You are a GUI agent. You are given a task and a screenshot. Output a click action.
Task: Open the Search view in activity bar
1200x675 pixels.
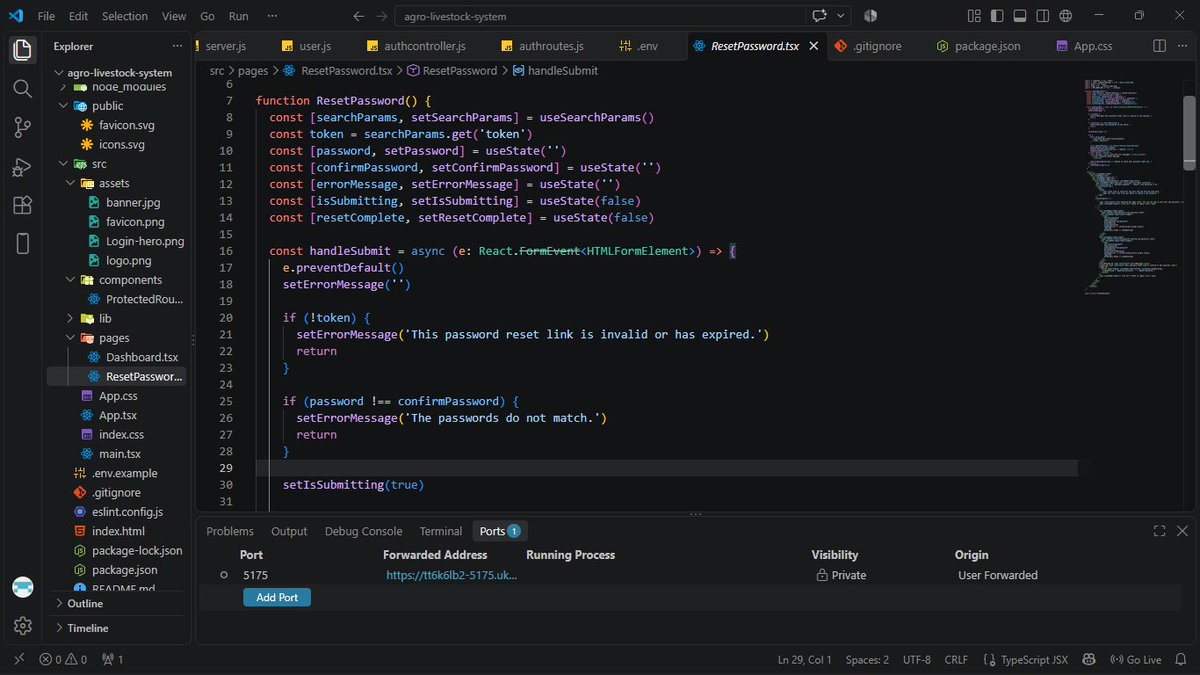point(22,88)
